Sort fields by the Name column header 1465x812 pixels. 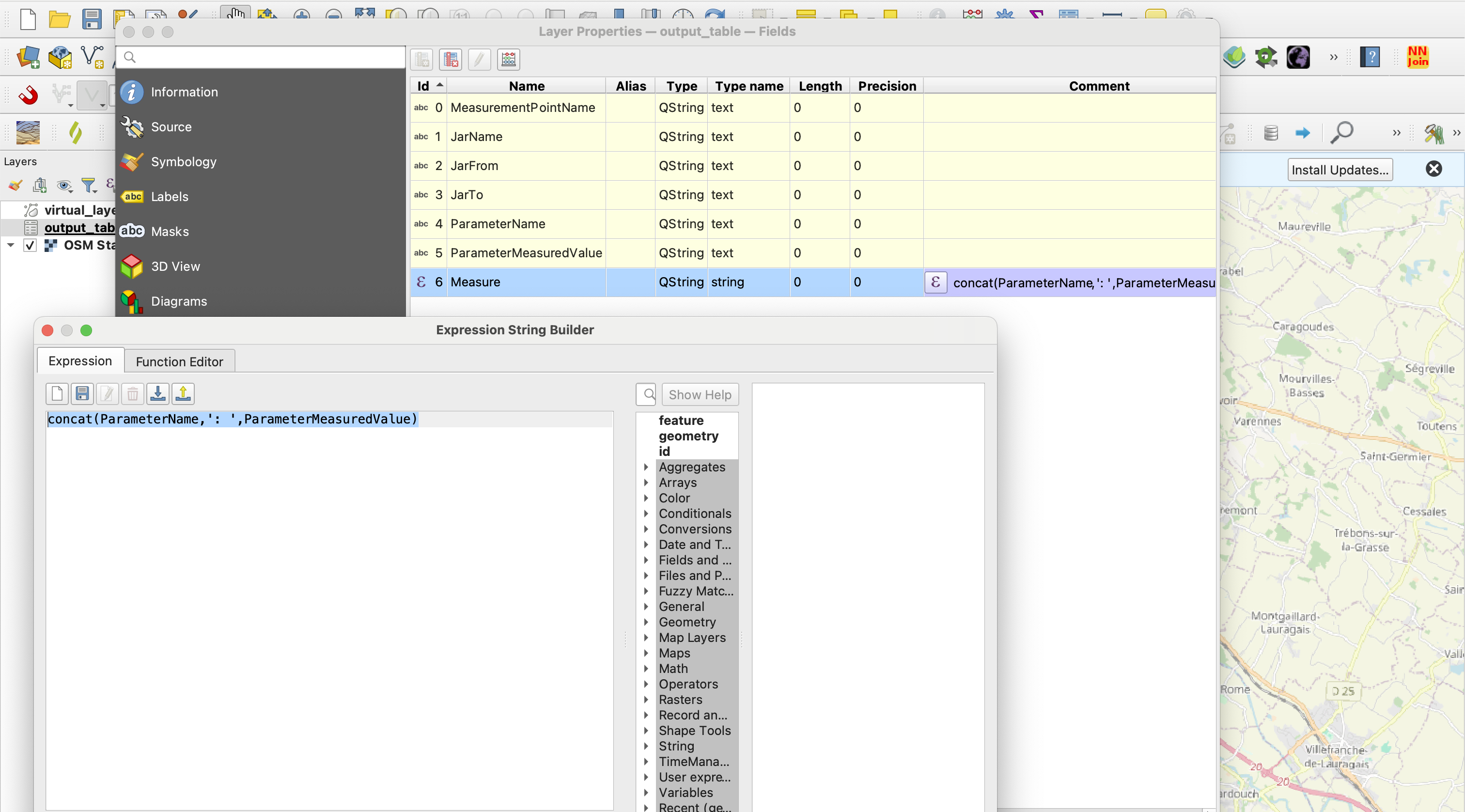pos(527,86)
